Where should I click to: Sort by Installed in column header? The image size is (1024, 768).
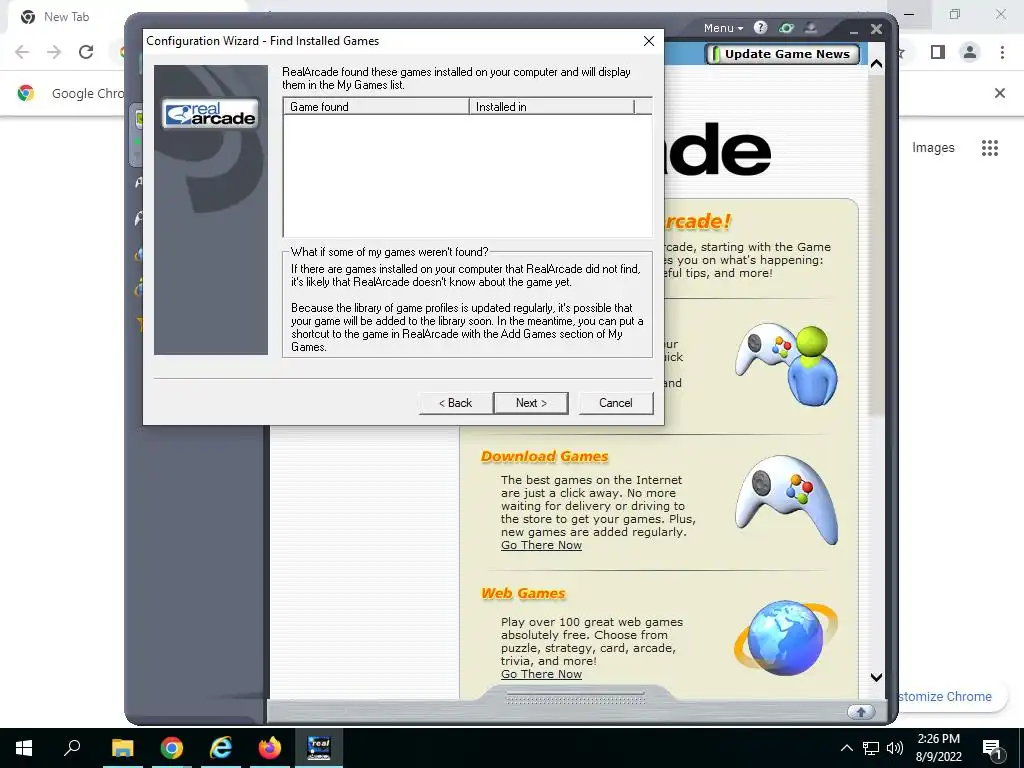click(551, 106)
